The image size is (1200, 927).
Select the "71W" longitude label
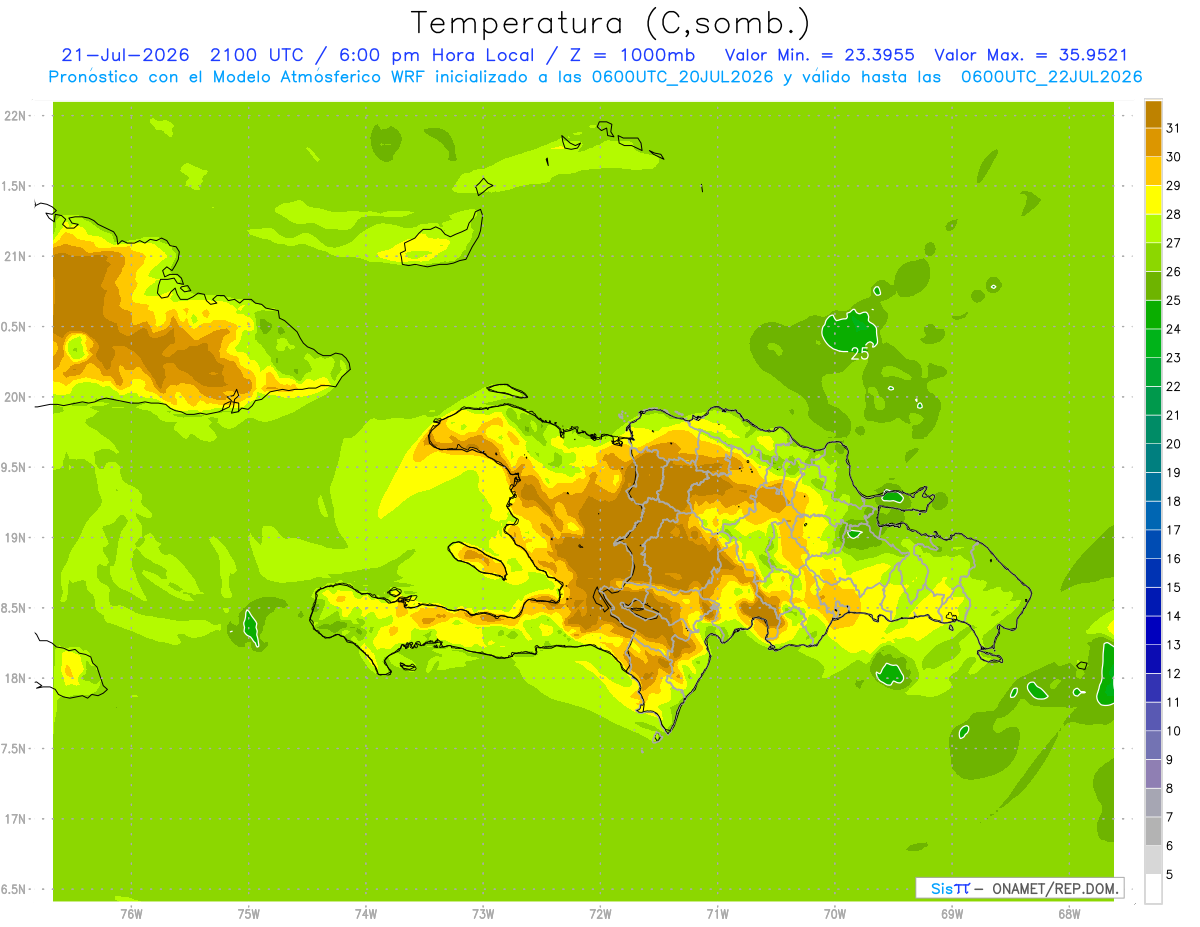tap(717, 914)
